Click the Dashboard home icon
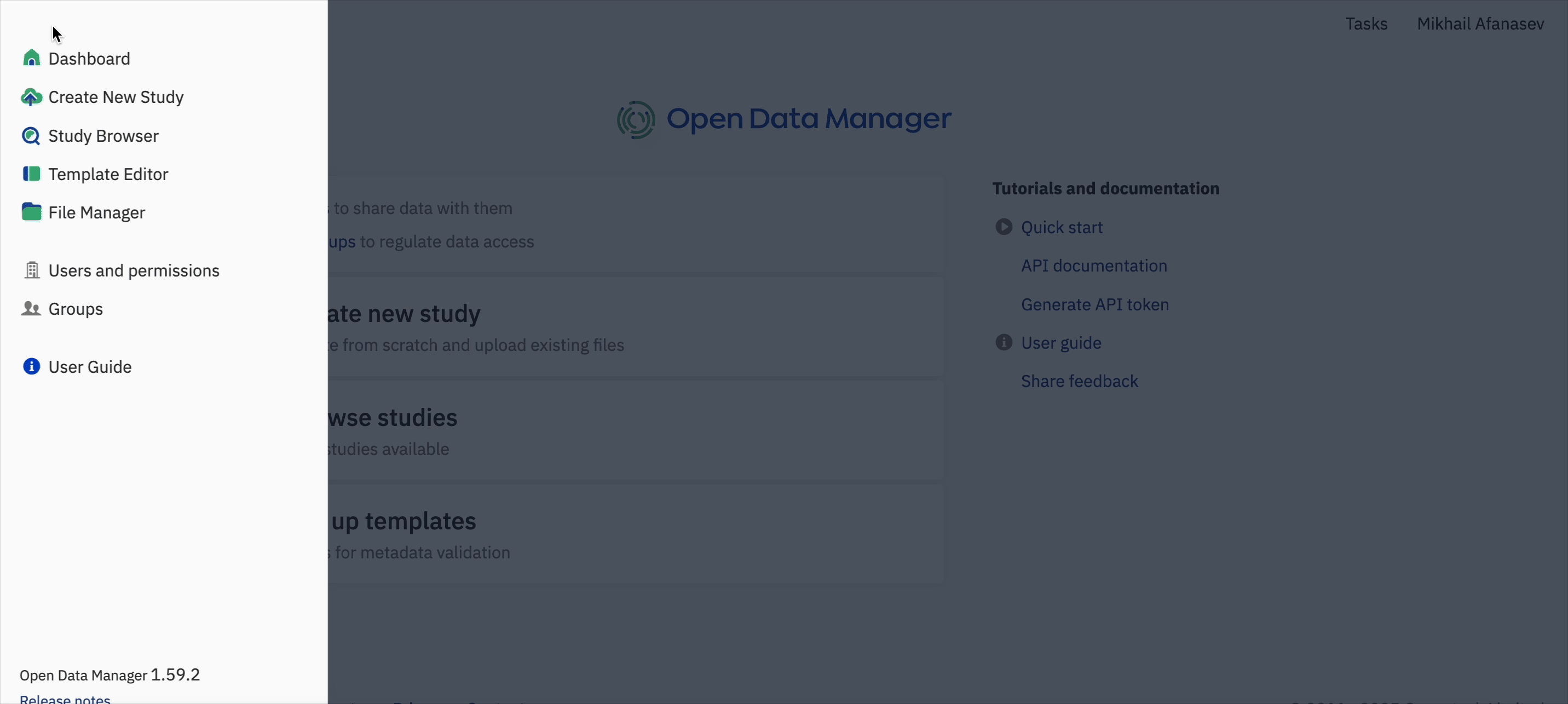The image size is (1568, 704). click(x=31, y=59)
